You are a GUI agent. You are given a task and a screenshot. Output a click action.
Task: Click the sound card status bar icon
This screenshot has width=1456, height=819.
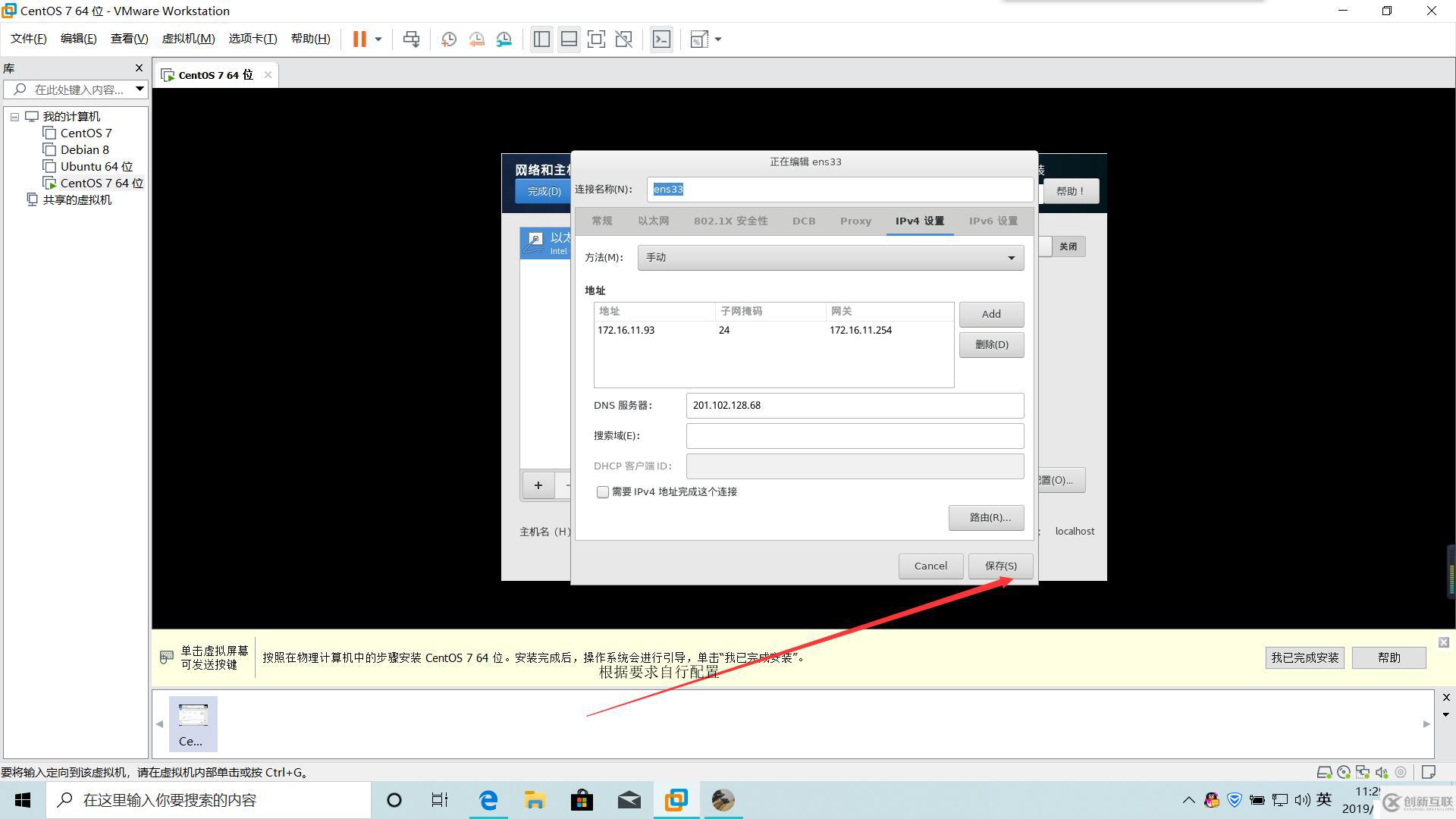[1382, 772]
